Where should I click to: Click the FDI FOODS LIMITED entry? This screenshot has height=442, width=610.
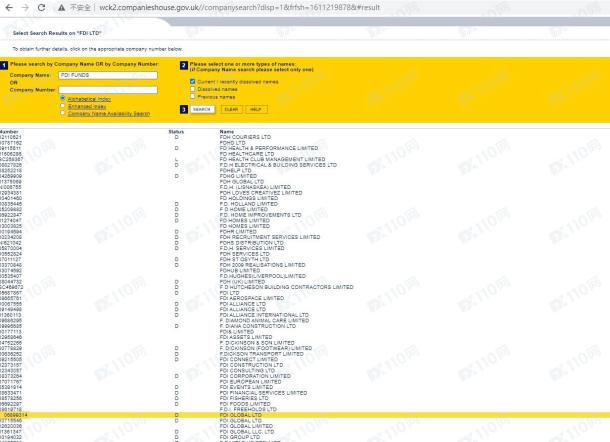click(245, 404)
